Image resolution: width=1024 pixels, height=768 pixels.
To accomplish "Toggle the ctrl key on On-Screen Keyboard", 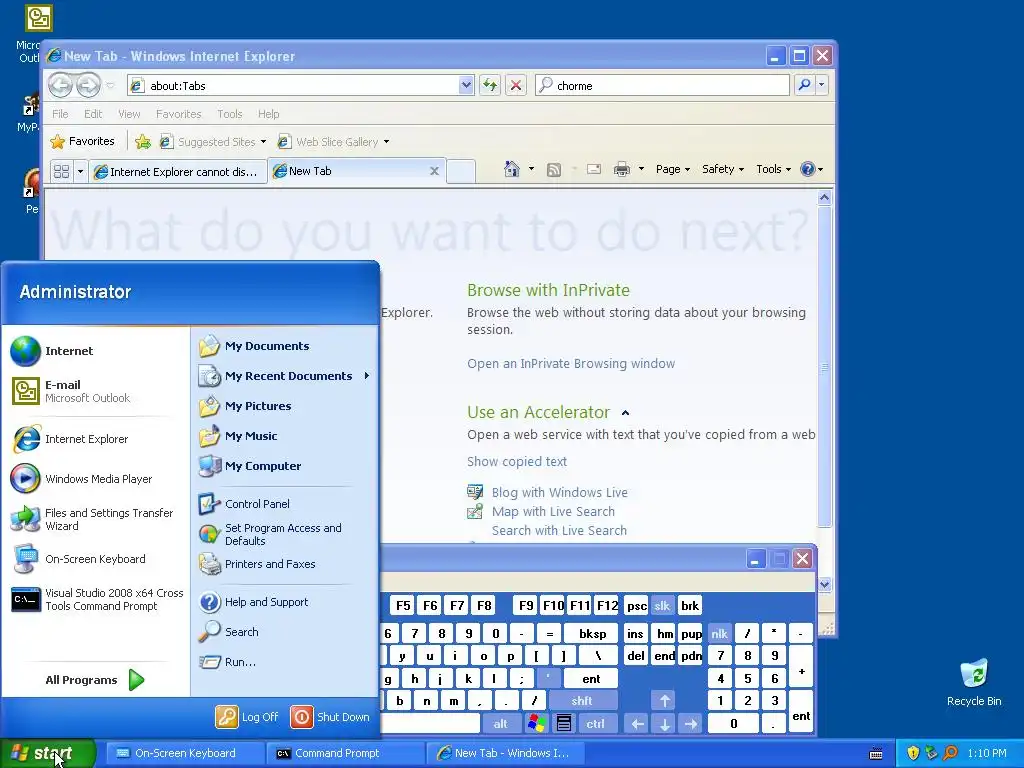I will [595, 724].
